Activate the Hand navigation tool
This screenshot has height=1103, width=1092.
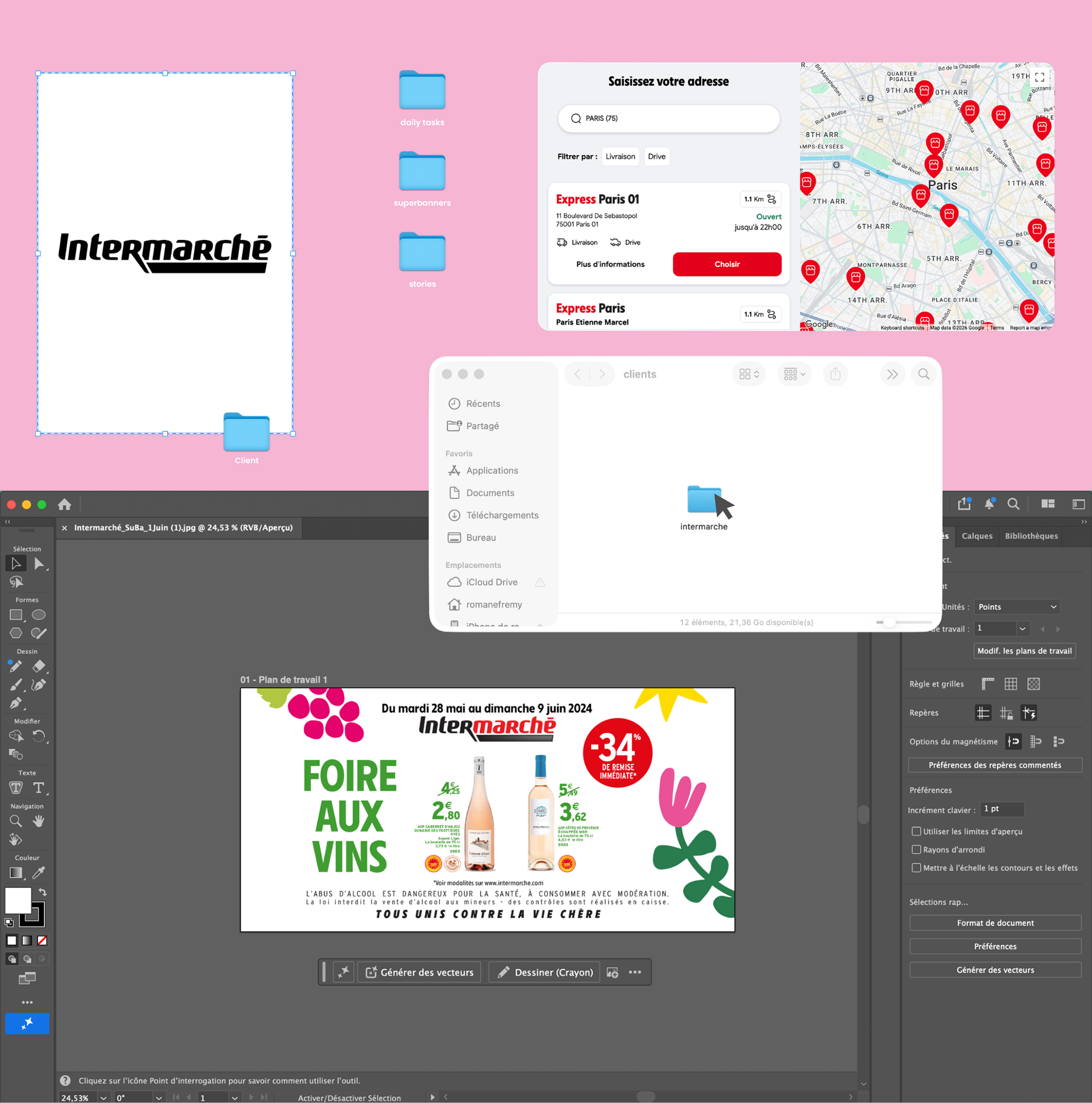point(39,821)
